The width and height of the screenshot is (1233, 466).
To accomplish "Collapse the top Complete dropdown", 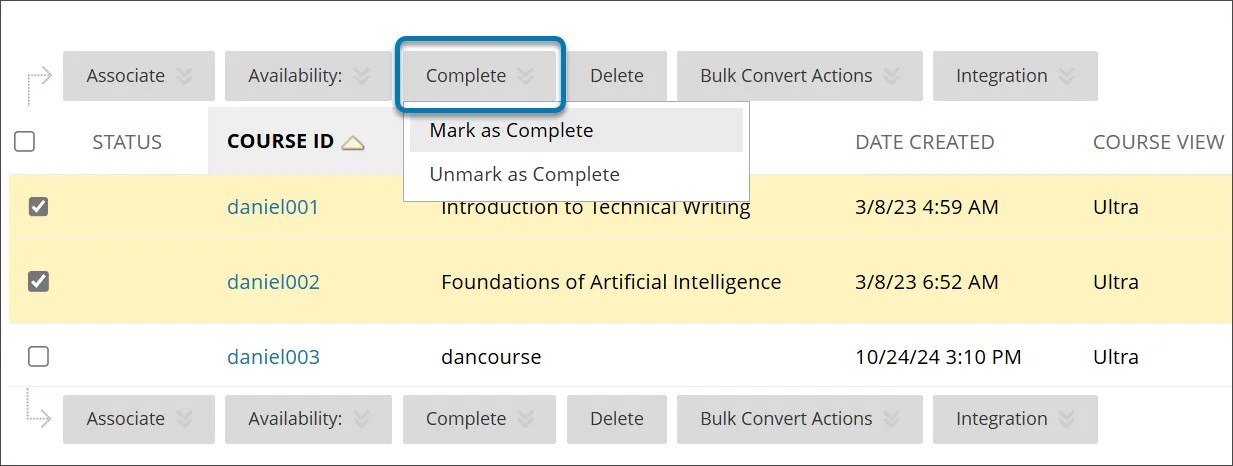I will (481, 76).
